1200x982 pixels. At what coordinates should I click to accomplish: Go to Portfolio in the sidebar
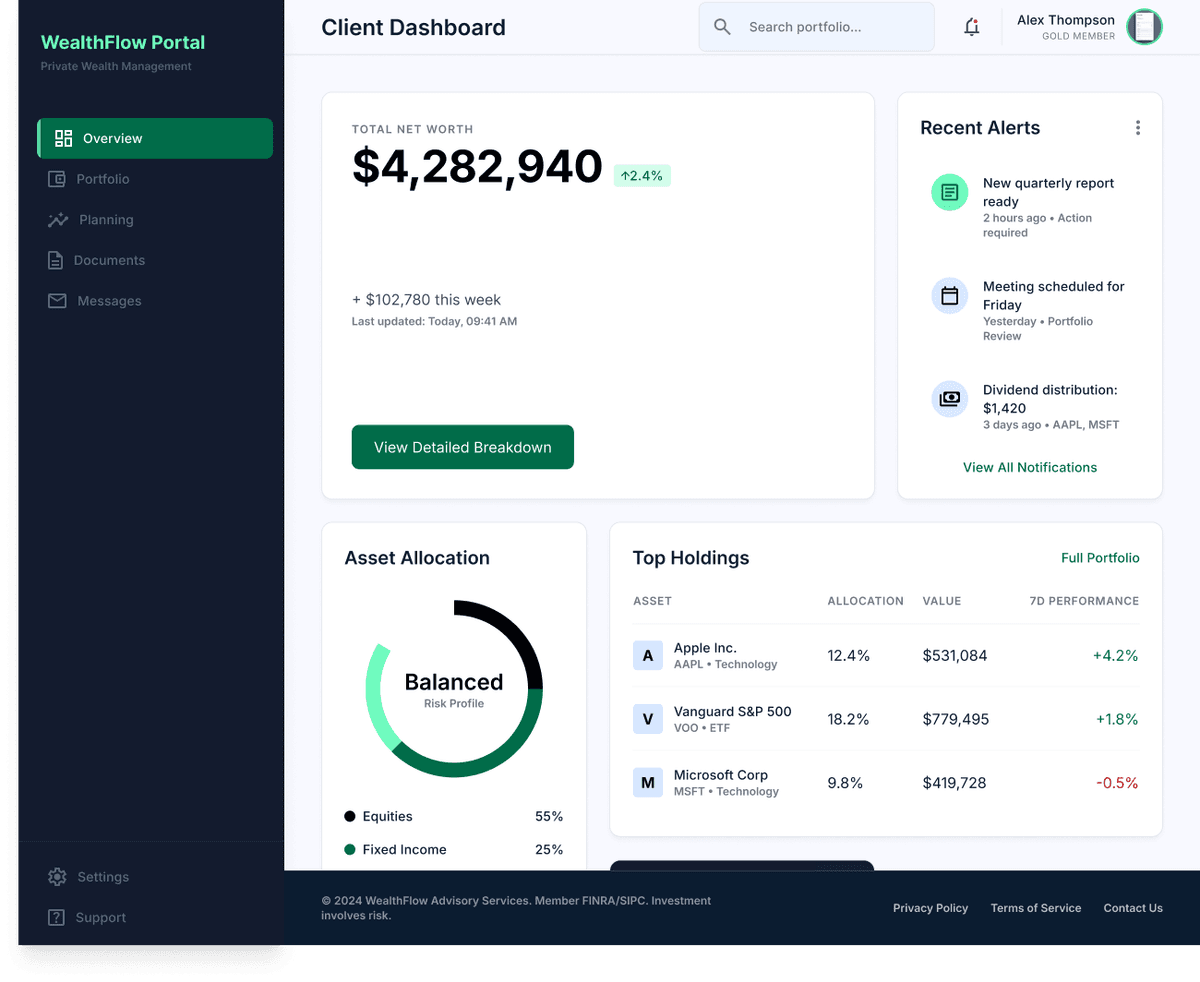click(x=155, y=179)
